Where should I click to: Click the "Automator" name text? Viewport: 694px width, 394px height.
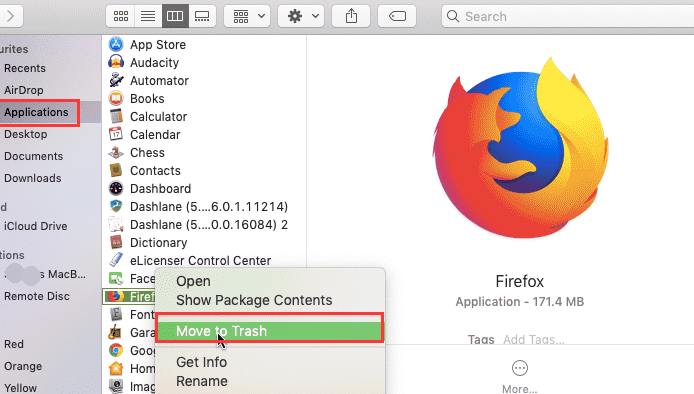[x=159, y=81]
